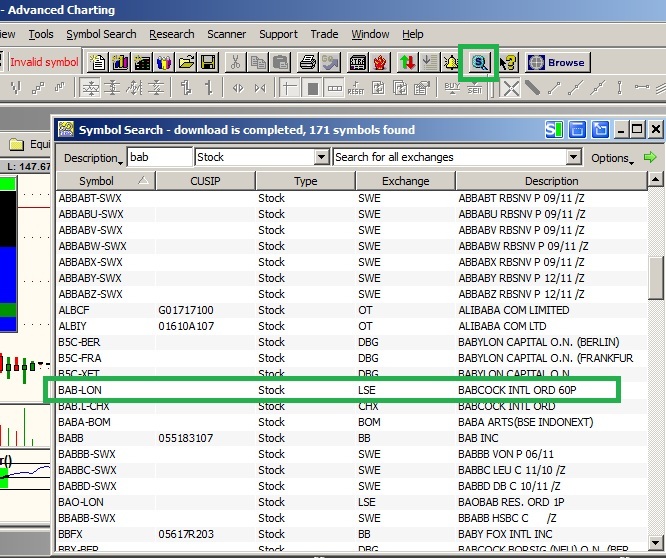The height and width of the screenshot is (558, 666).
Task: Click the alarm bell toolbar icon
Action: click(451, 63)
